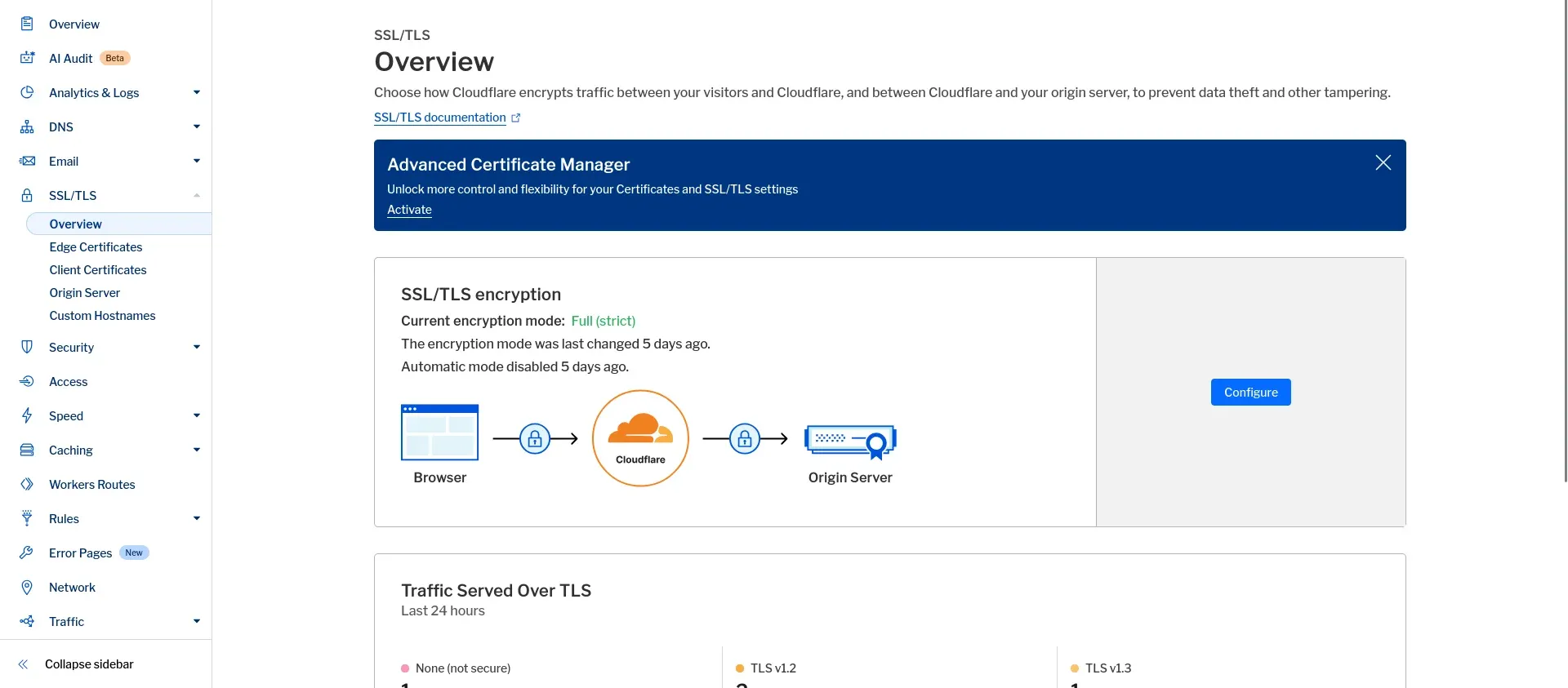Viewport: 1568px width, 688px height.
Task: Click external link icon beside SSL/TLS documentation
Action: [516, 118]
